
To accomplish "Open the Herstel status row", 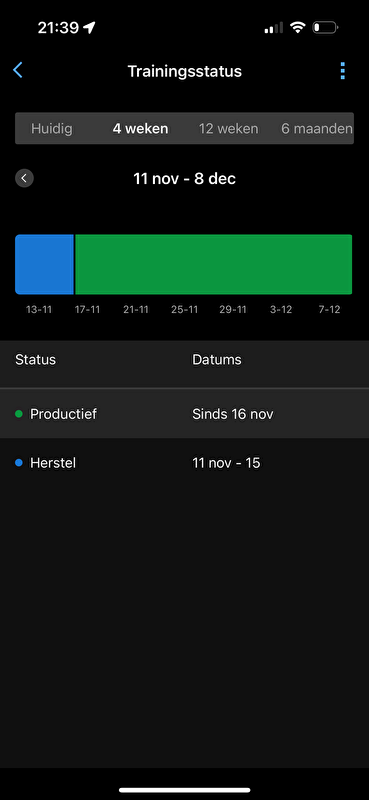I will click(184, 463).
